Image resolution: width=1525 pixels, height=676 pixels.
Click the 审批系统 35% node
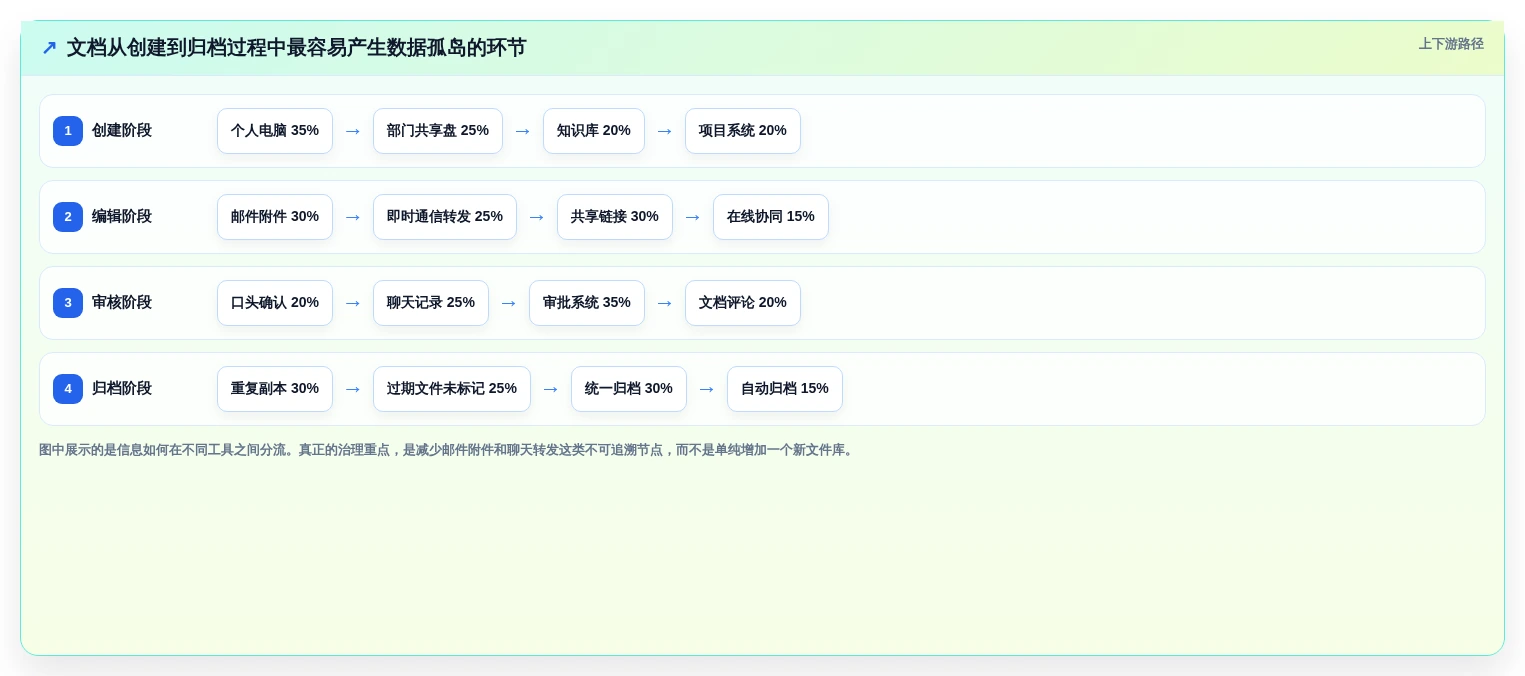coord(587,303)
